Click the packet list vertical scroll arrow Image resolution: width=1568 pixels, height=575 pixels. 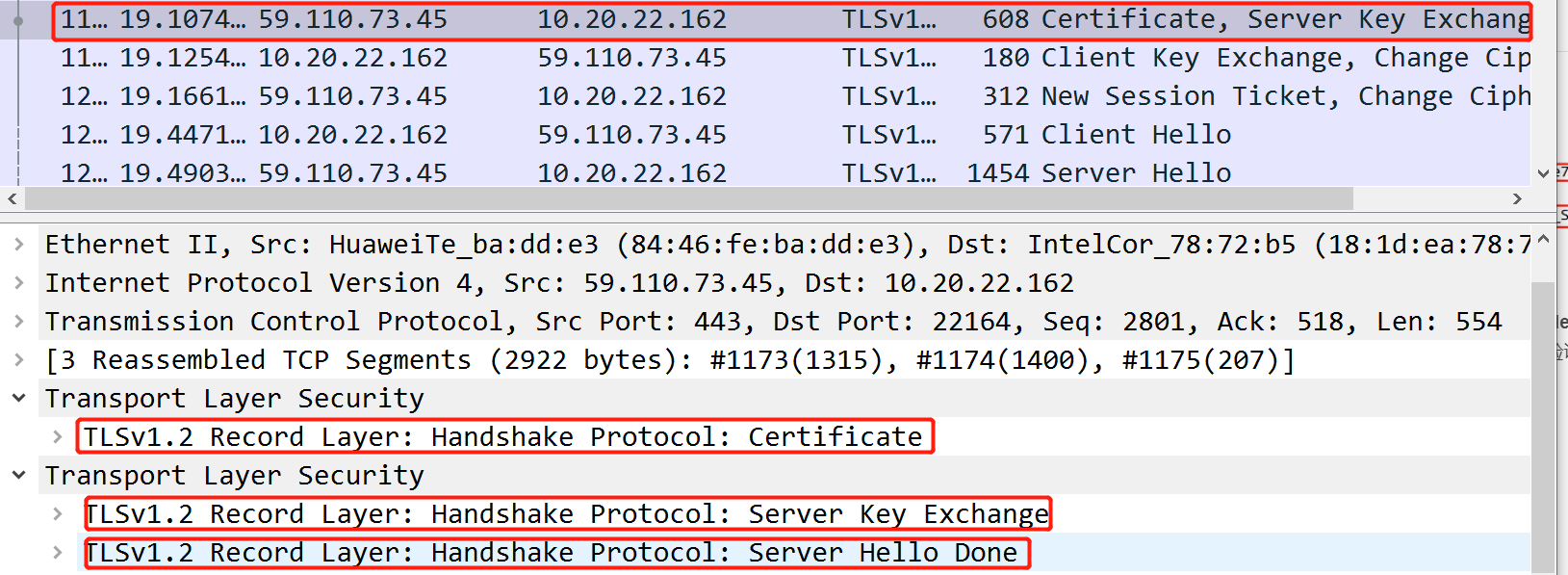pos(1544,170)
